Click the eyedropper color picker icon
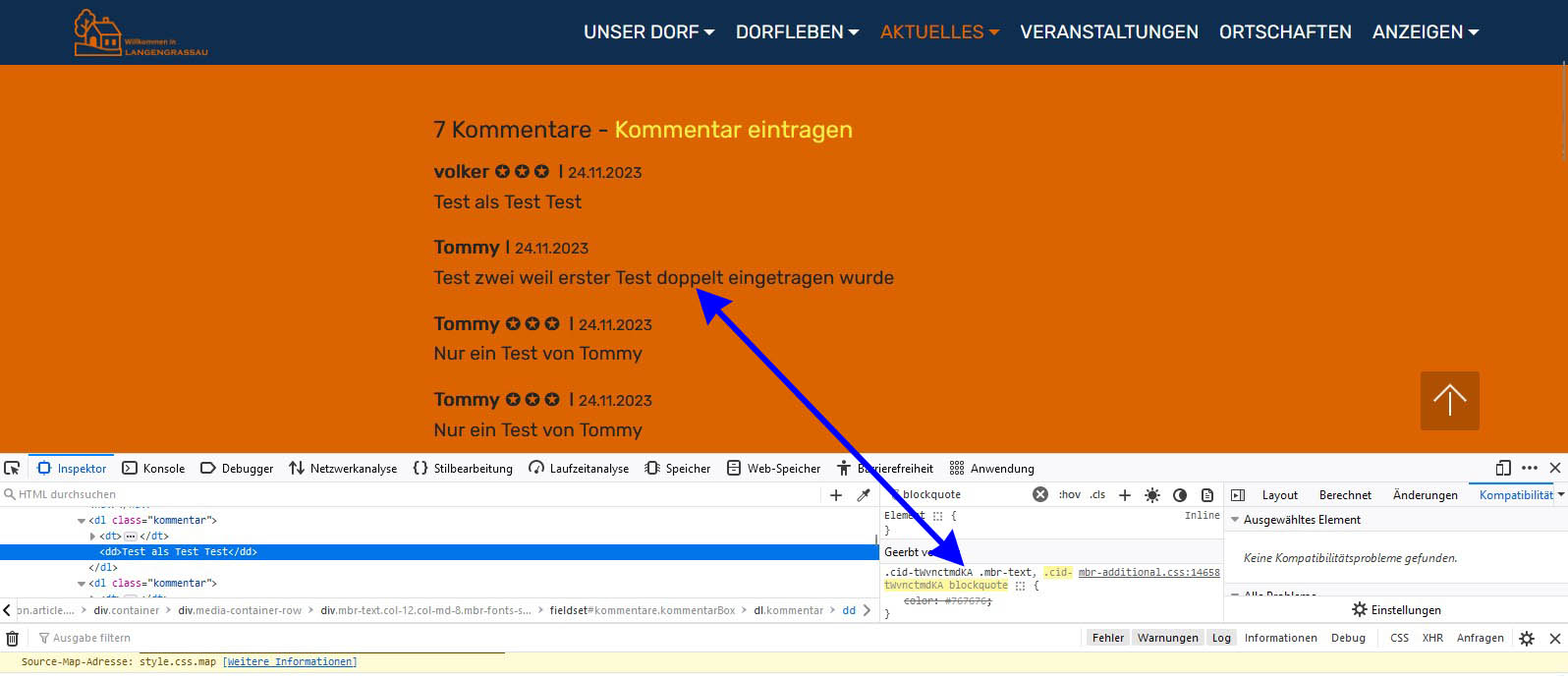1568x679 pixels. [x=864, y=495]
